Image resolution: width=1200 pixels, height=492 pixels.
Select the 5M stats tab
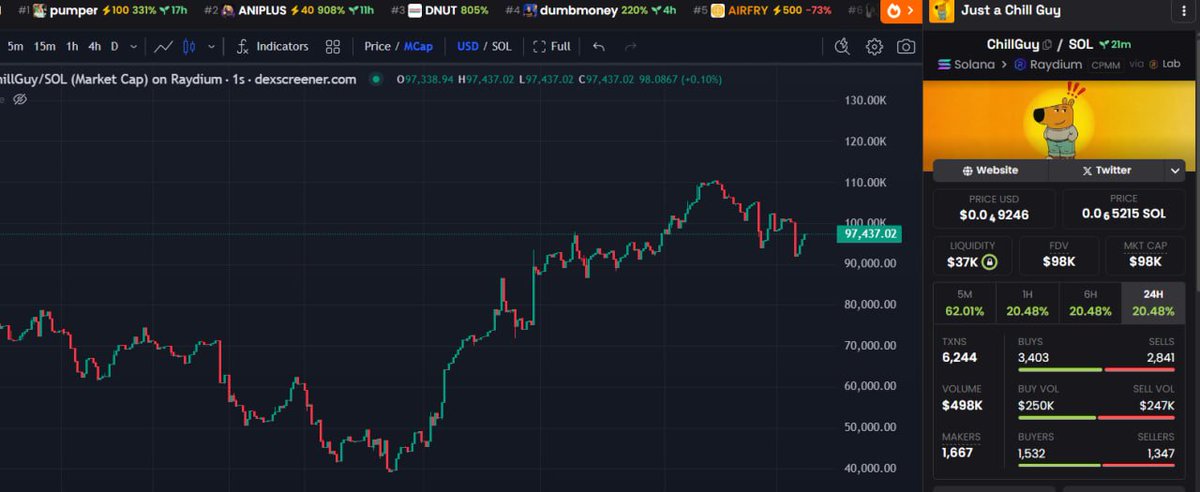[964, 303]
